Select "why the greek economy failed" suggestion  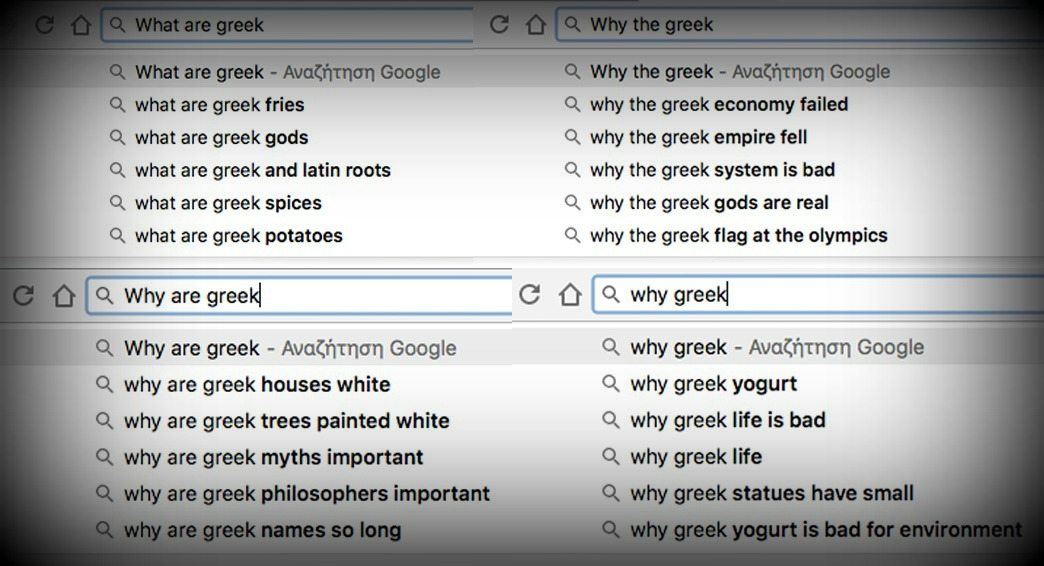point(718,105)
